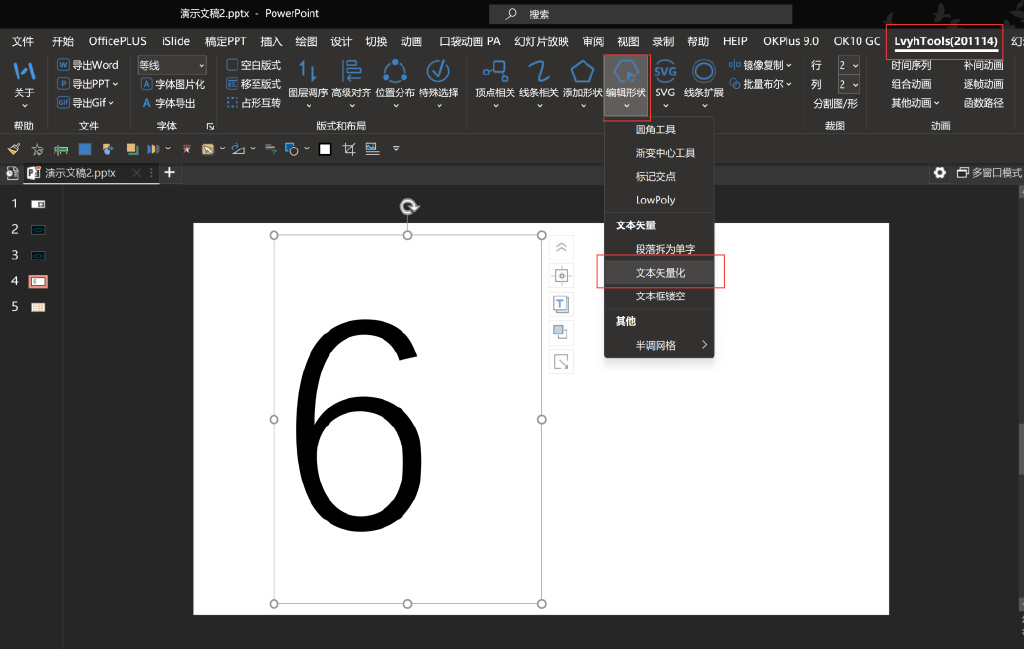Open 顶点相关 vertex tools
The height and width of the screenshot is (649, 1024).
[x=495, y=84]
